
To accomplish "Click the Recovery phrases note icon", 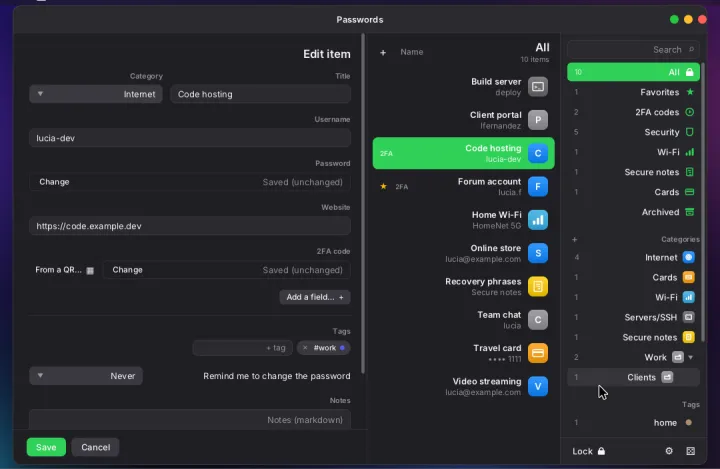I will pos(538,287).
